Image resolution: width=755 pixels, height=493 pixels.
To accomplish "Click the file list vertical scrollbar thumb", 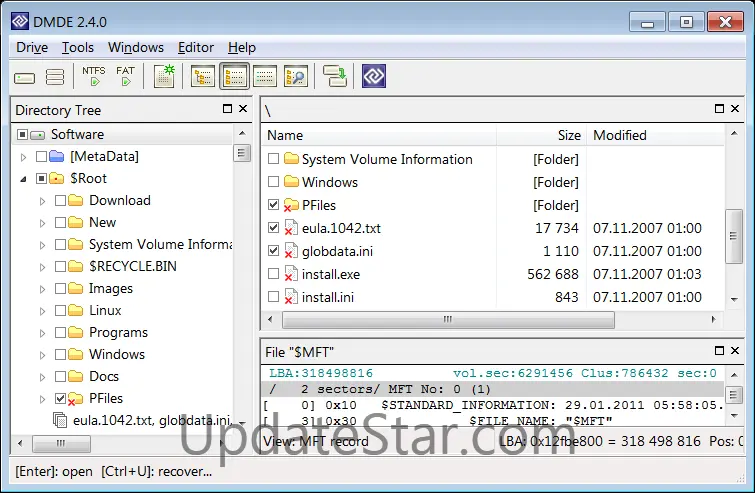I will (733, 236).
